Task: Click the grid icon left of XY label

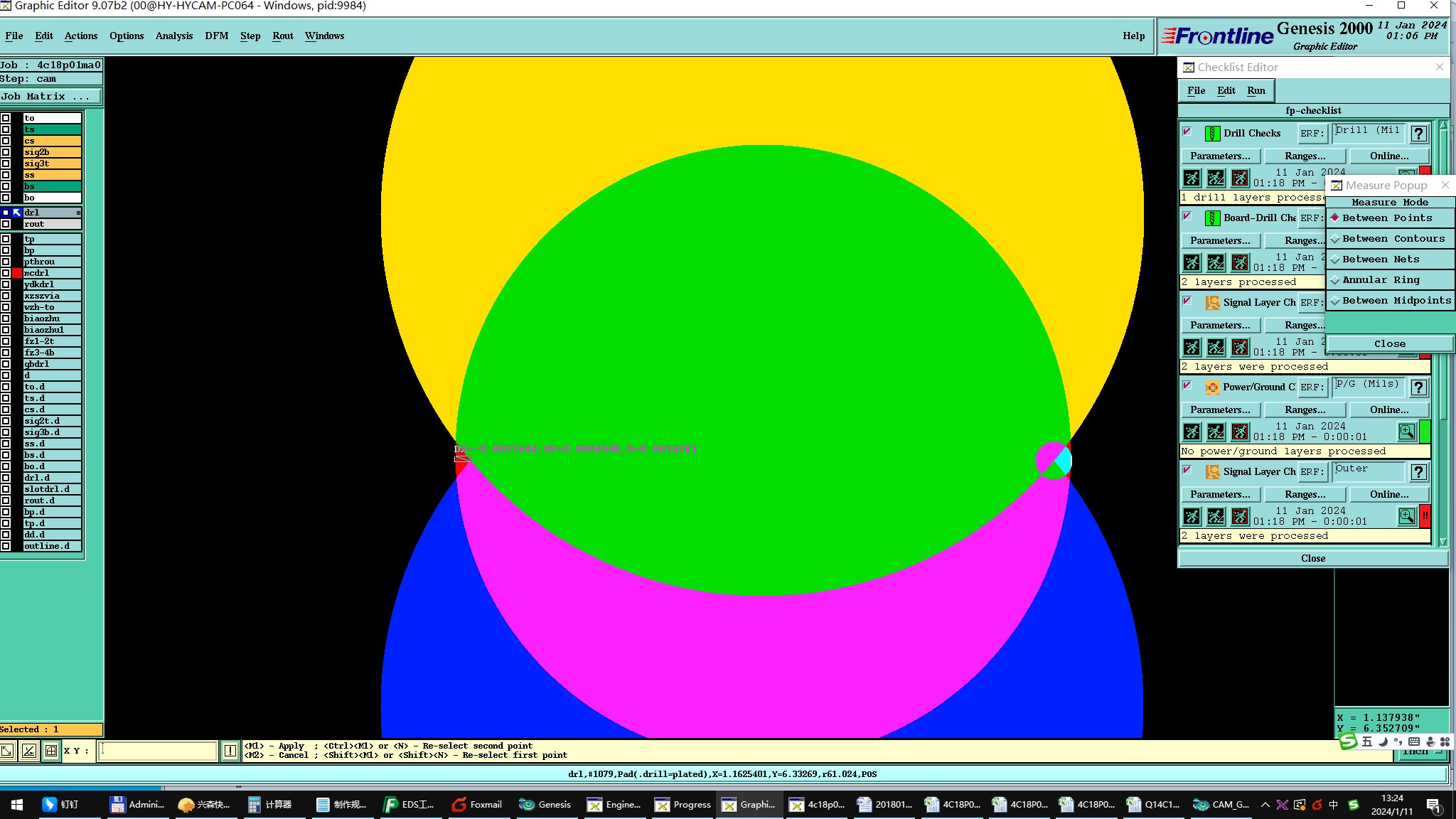Action: pos(51,751)
